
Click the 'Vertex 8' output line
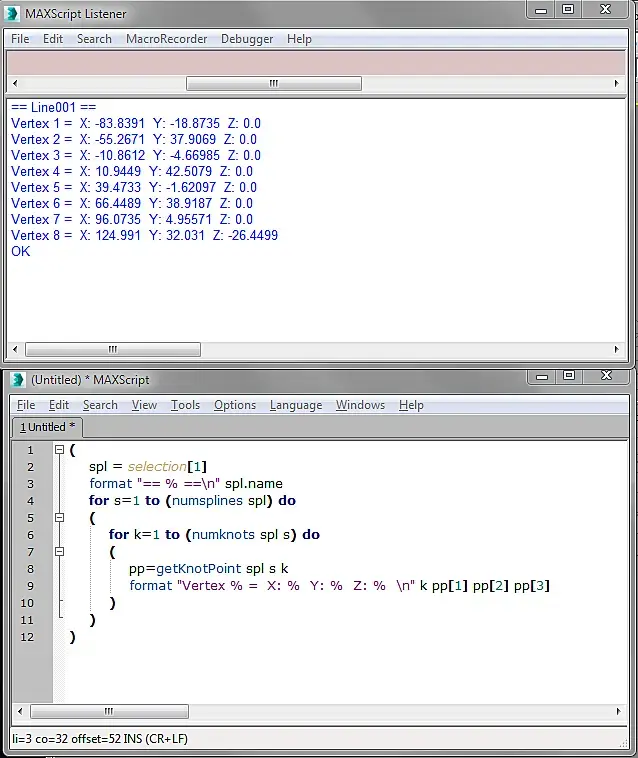pos(145,235)
